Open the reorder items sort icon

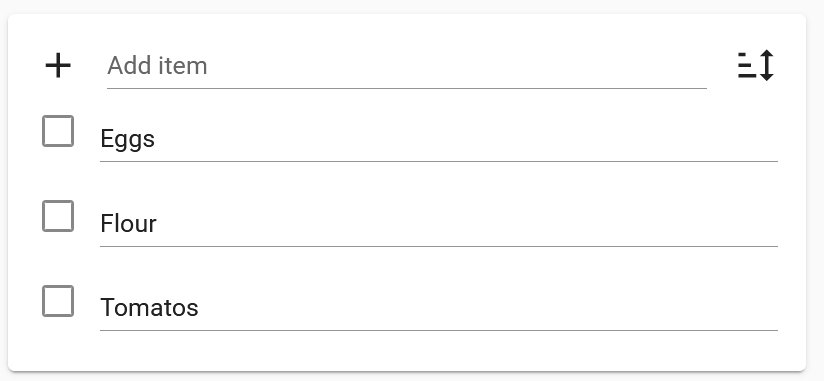tap(756, 66)
